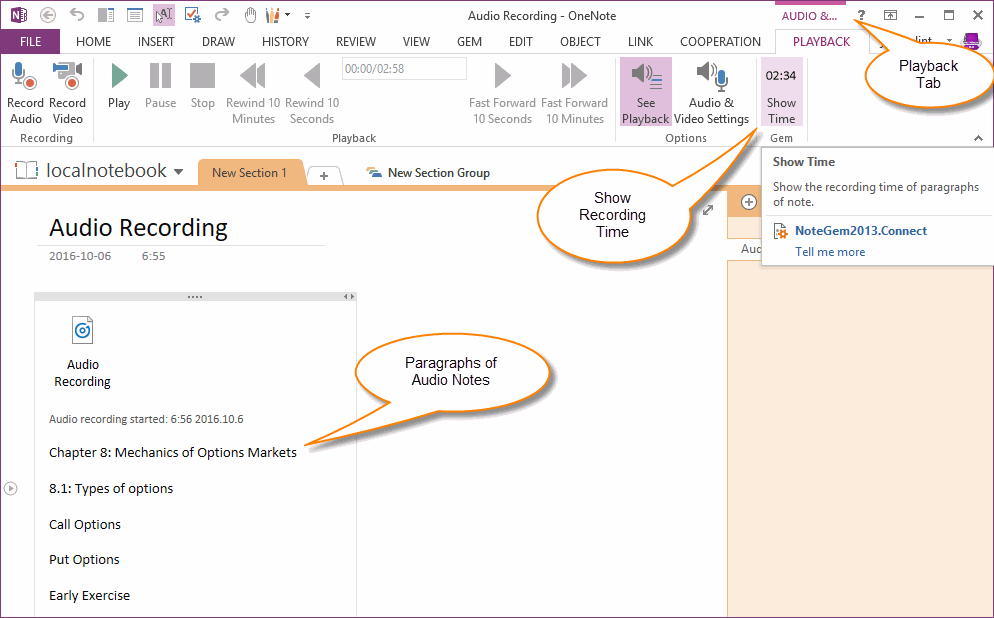Click the page time 6:55
Image resolution: width=994 pixels, height=618 pixels.
tap(153, 256)
